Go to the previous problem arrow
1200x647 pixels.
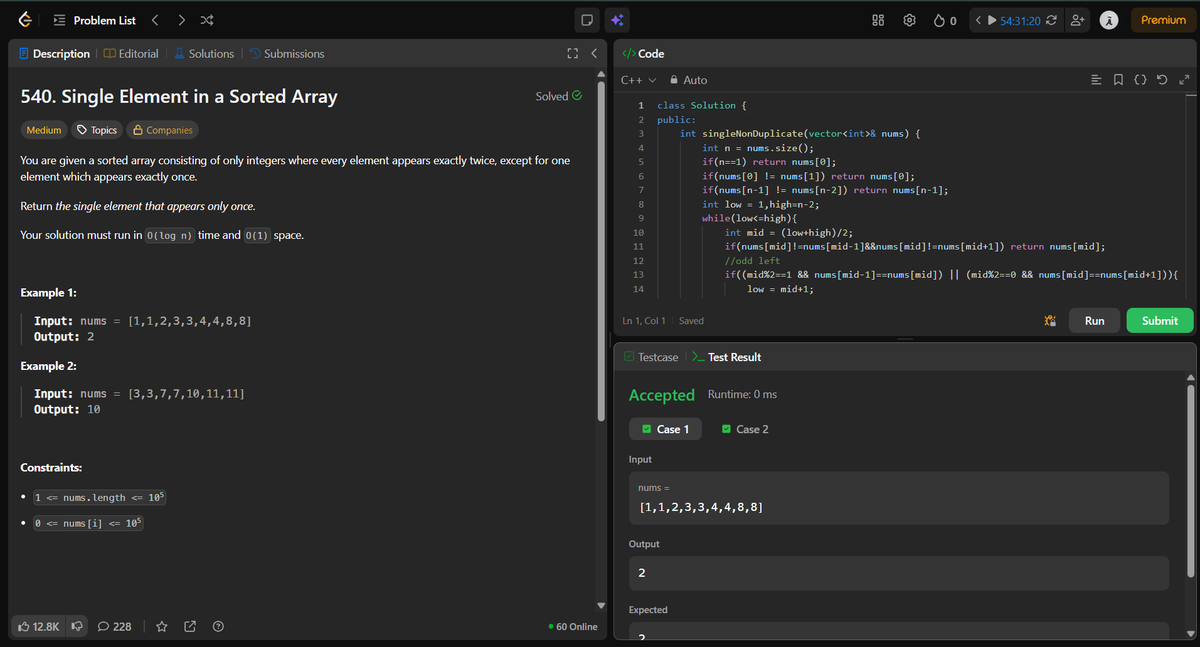(155, 20)
